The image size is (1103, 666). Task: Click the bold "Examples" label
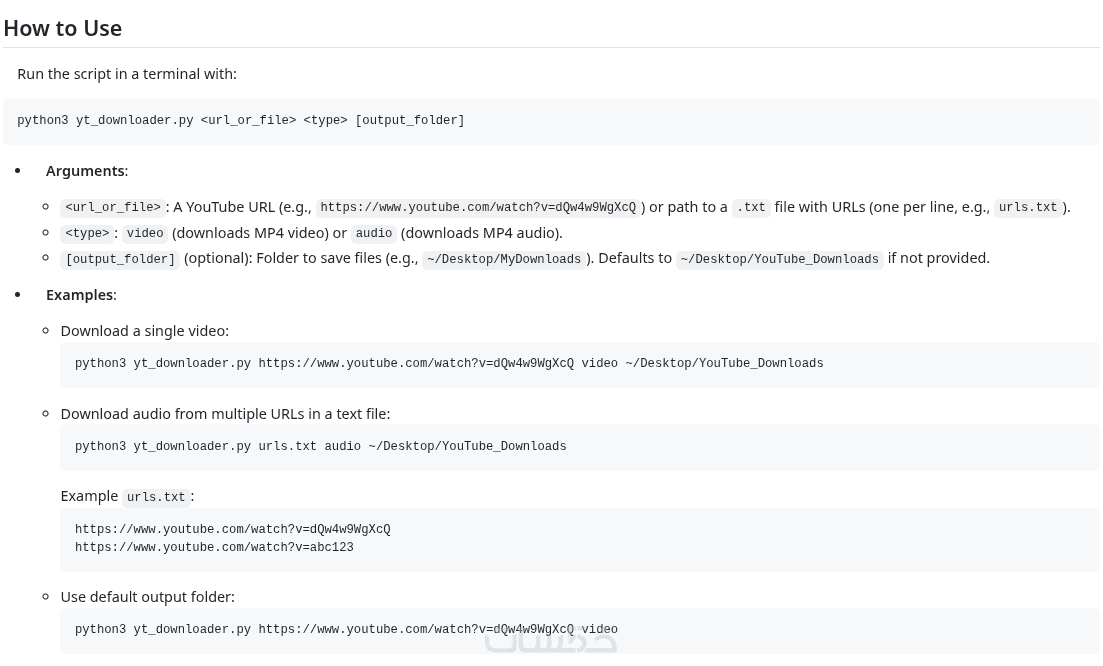pyautogui.click(x=79, y=295)
